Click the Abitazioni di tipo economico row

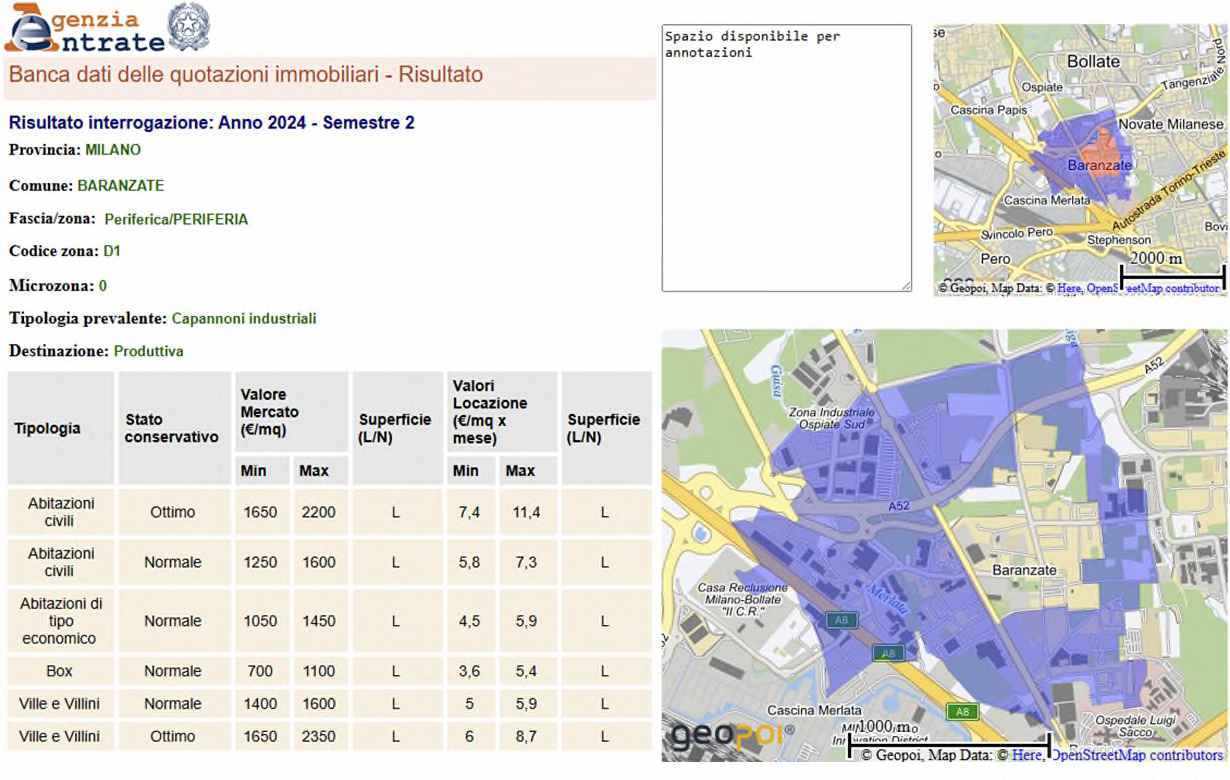coord(59,621)
